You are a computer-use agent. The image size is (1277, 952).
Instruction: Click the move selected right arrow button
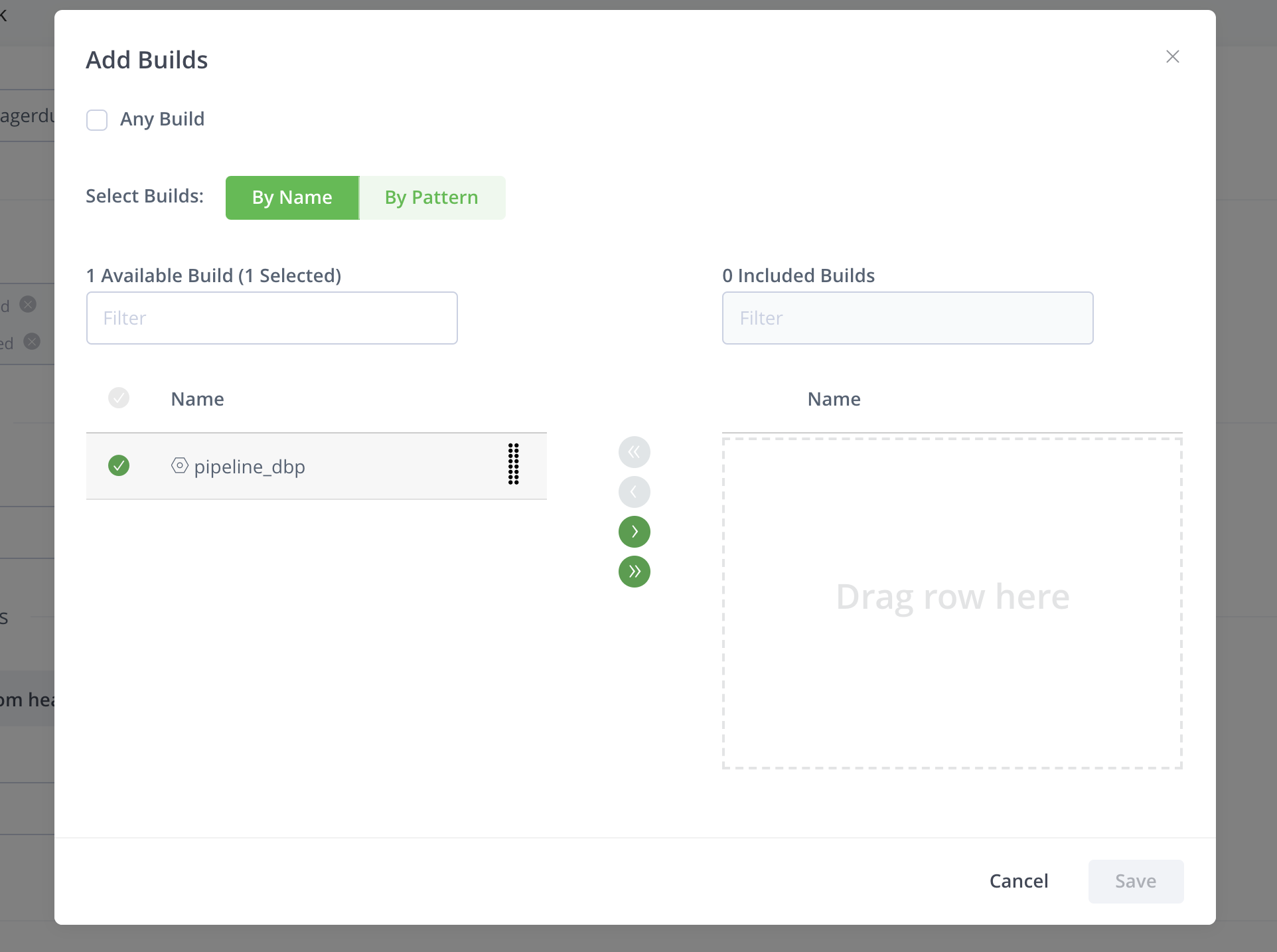point(634,532)
